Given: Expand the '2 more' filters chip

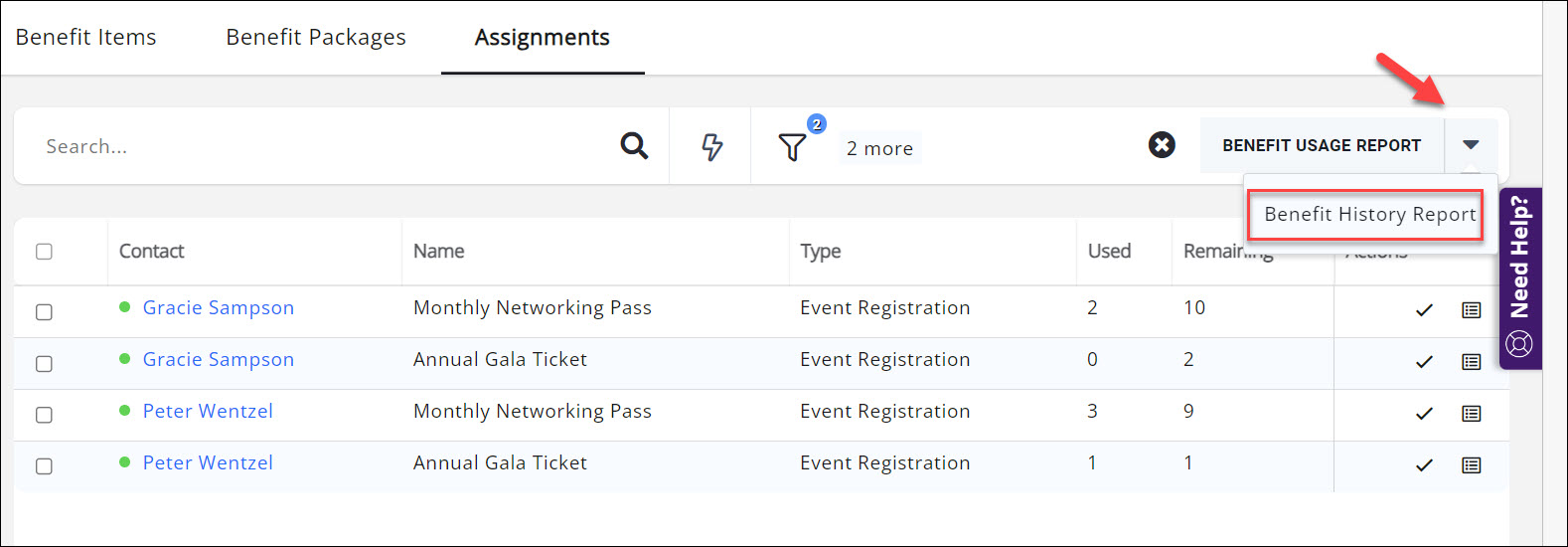Looking at the screenshot, I should (879, 148).
